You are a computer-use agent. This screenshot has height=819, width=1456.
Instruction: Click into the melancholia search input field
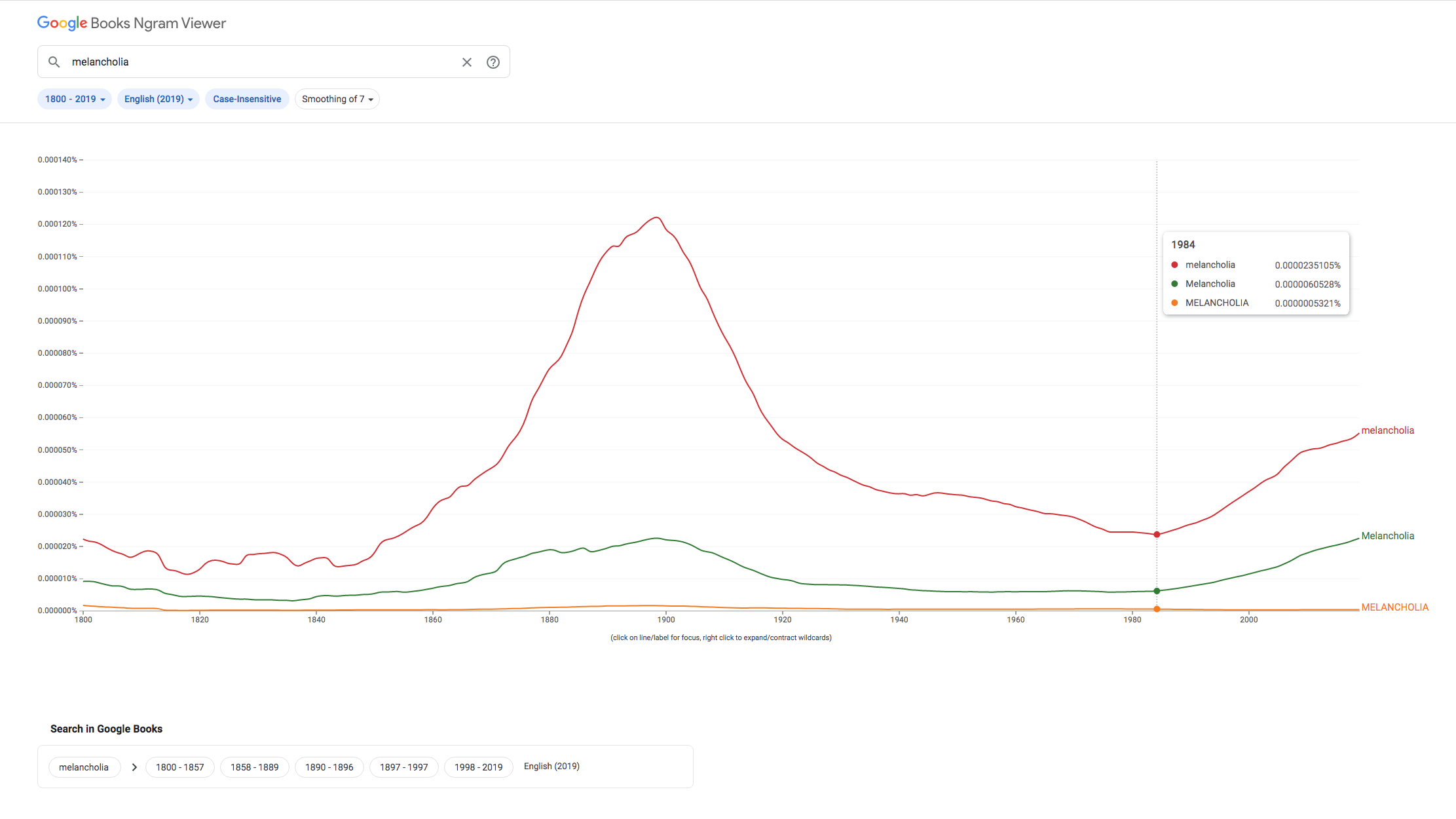(x=262, y=62)
